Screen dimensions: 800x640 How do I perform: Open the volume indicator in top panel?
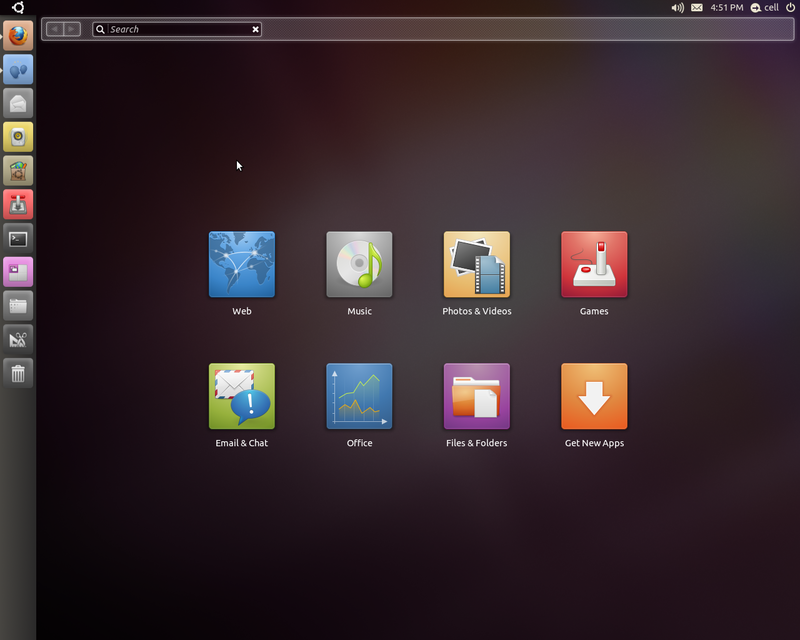coord(678,8)
